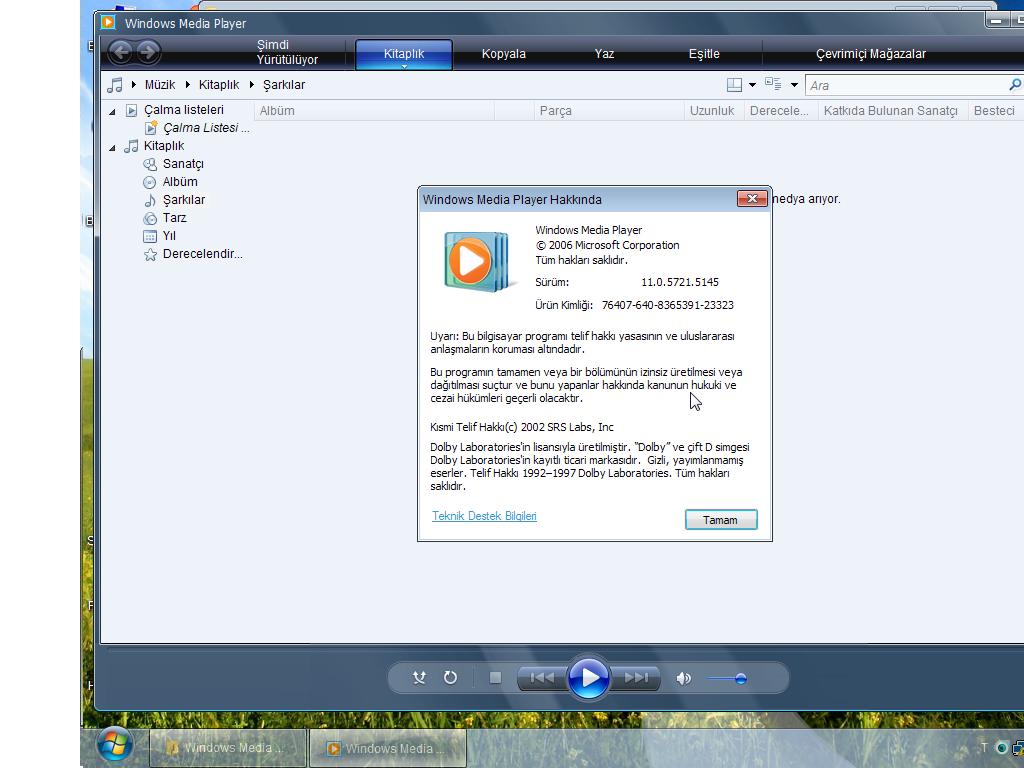Screen dimensions: 1024x768
Task: Click the Kitaplık breadcrumb item
Action: [219, 85]
